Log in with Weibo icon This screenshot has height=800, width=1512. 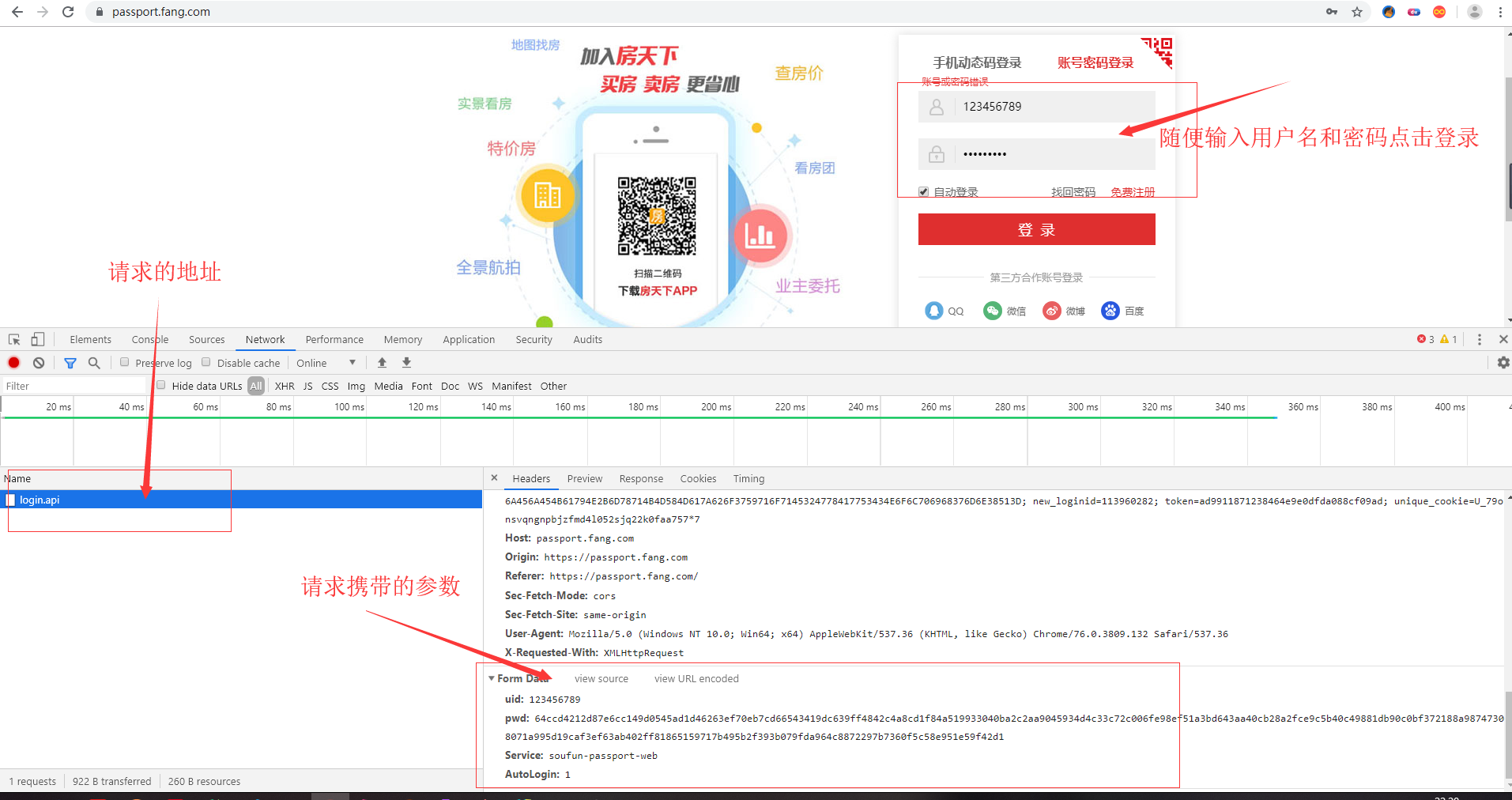tap(1052, 311)
